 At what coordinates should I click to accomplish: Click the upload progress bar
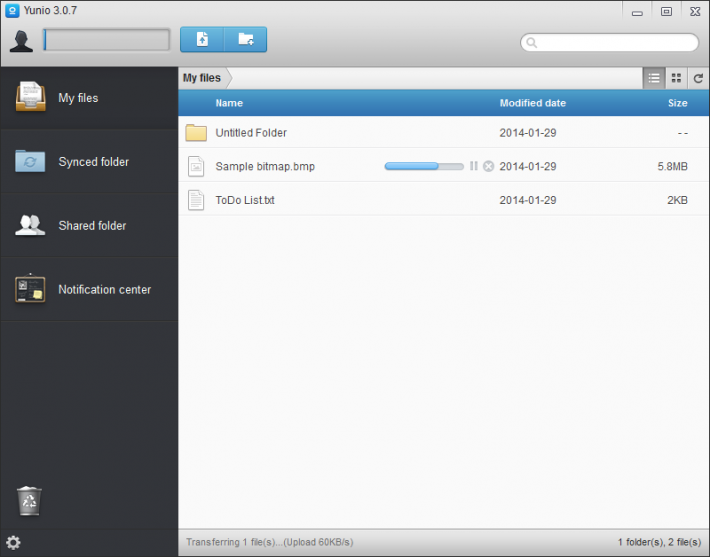pyautogui.click(x=424, y=166)
